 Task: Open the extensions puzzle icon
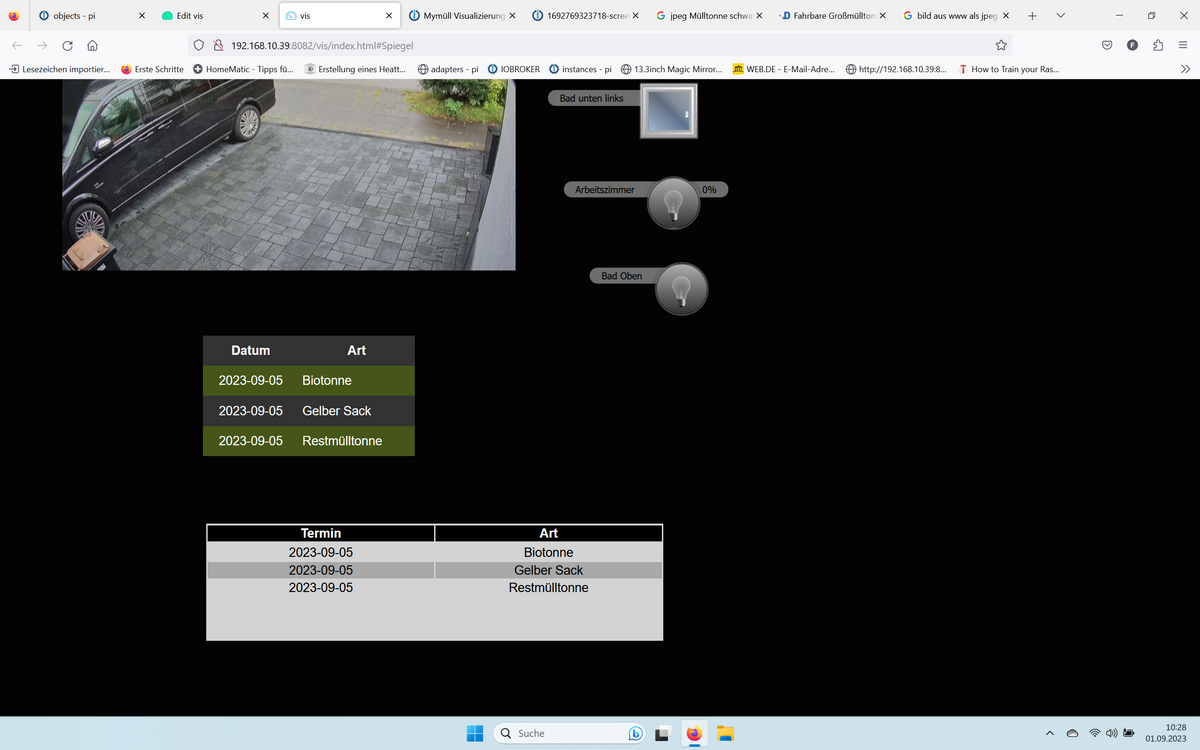point(1158,45)
